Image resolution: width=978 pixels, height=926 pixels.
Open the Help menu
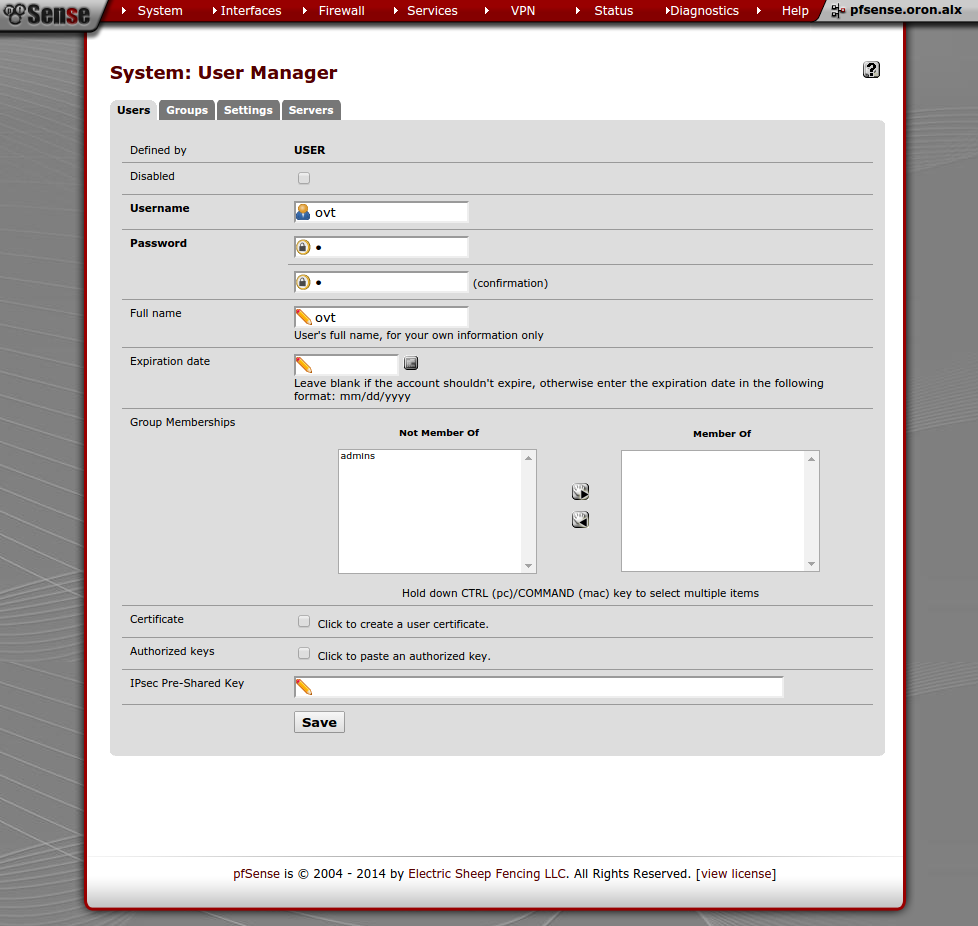795,11
